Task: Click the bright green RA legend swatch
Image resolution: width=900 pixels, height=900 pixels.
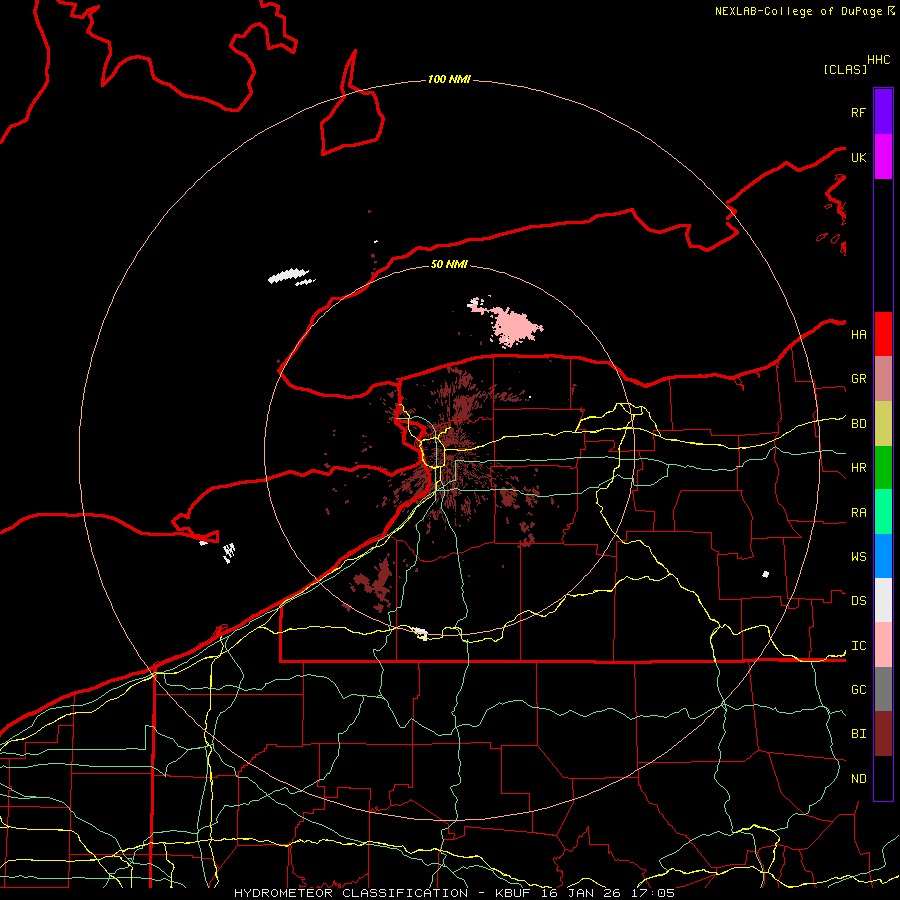Action: tap(883, 512)
